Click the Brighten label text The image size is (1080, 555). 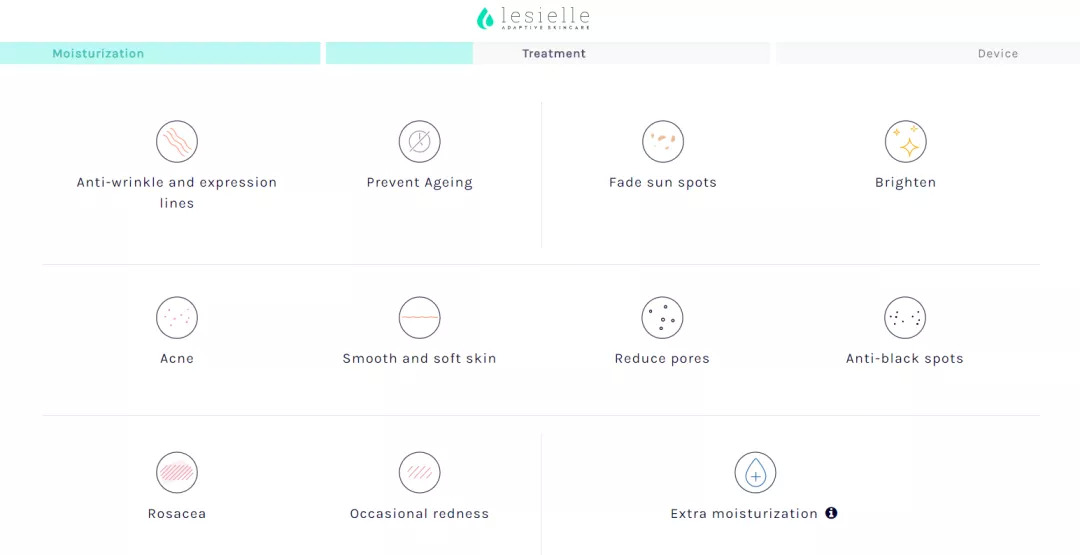point(906,183)
